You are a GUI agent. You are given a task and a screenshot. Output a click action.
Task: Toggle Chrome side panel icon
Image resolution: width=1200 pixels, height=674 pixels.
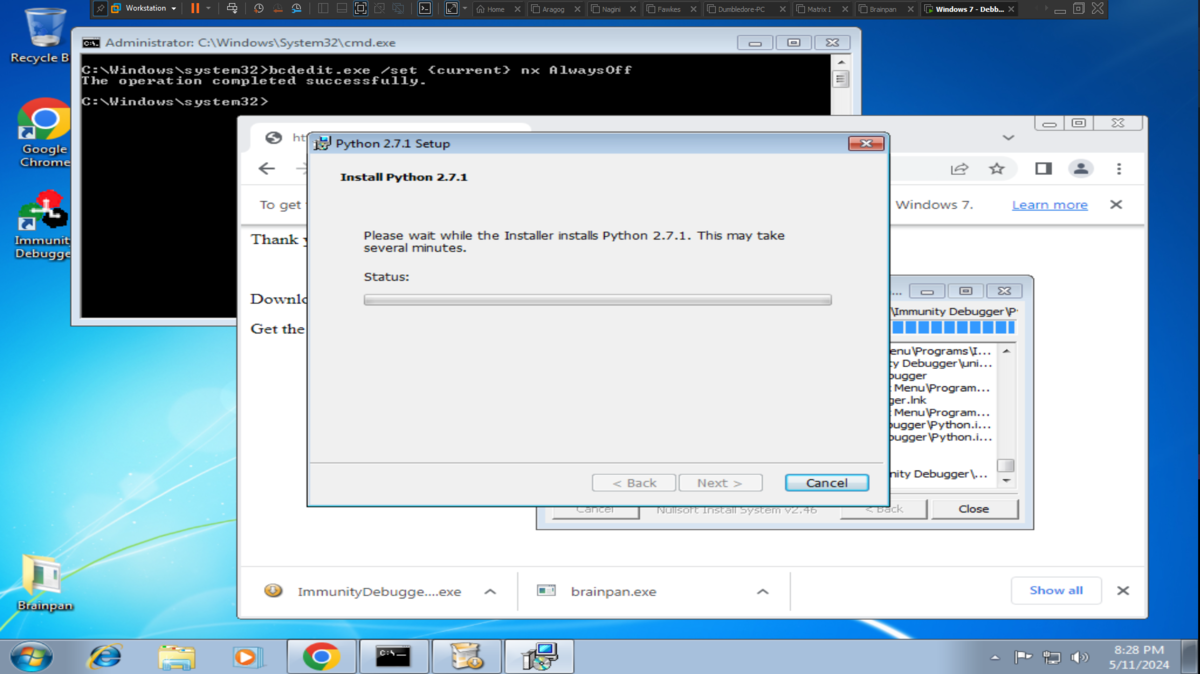1043,169
